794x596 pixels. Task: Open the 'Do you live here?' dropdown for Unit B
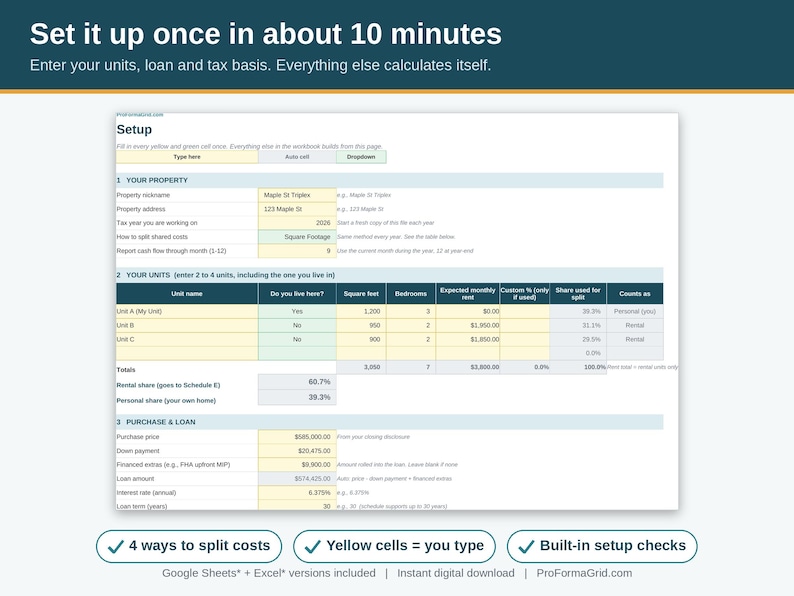[297, 325]
